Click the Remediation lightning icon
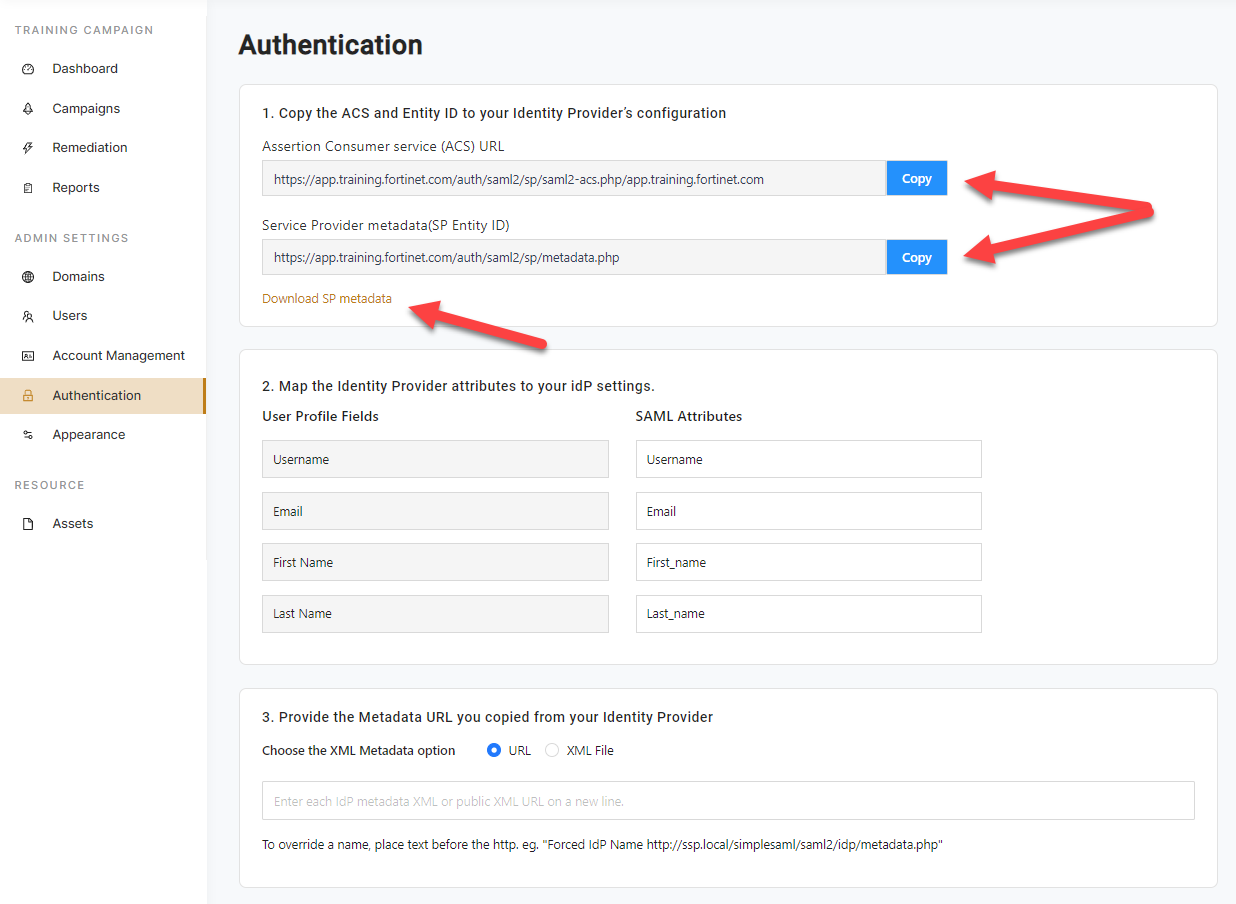Viewport: 1236px width, 904px height. [29, 147]
